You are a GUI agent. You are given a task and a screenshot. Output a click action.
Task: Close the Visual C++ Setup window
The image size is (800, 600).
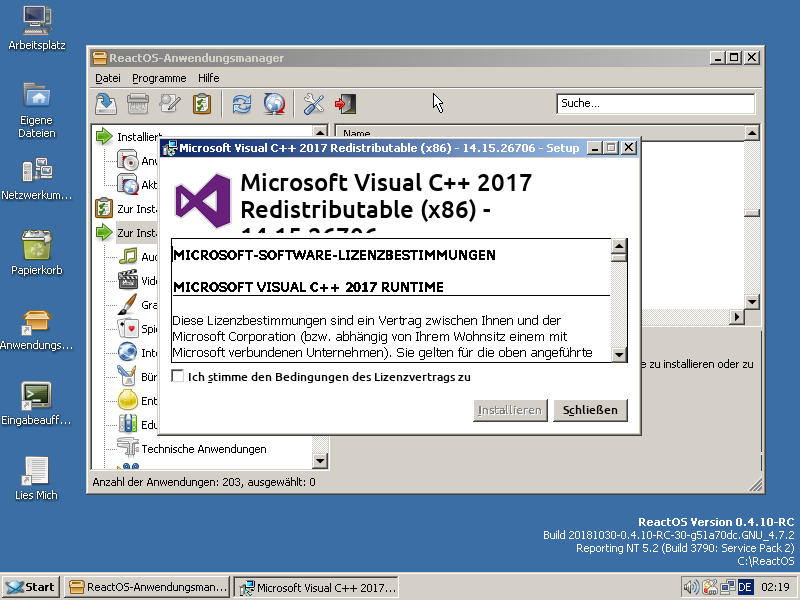[629, 148]
